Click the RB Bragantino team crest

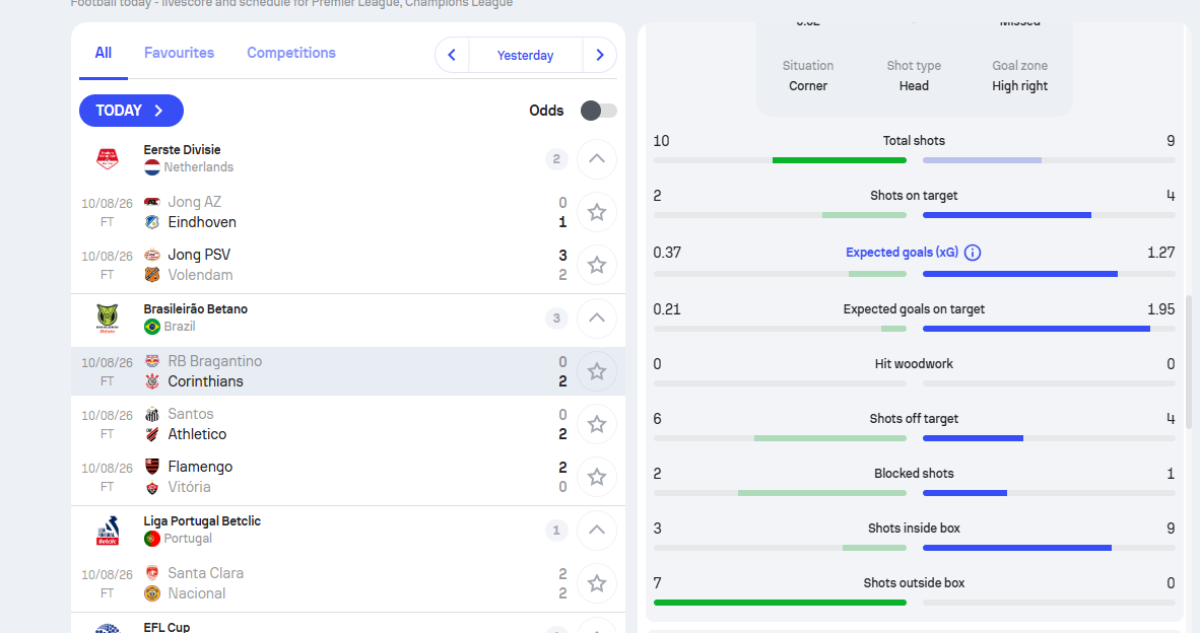click(152, 361)
